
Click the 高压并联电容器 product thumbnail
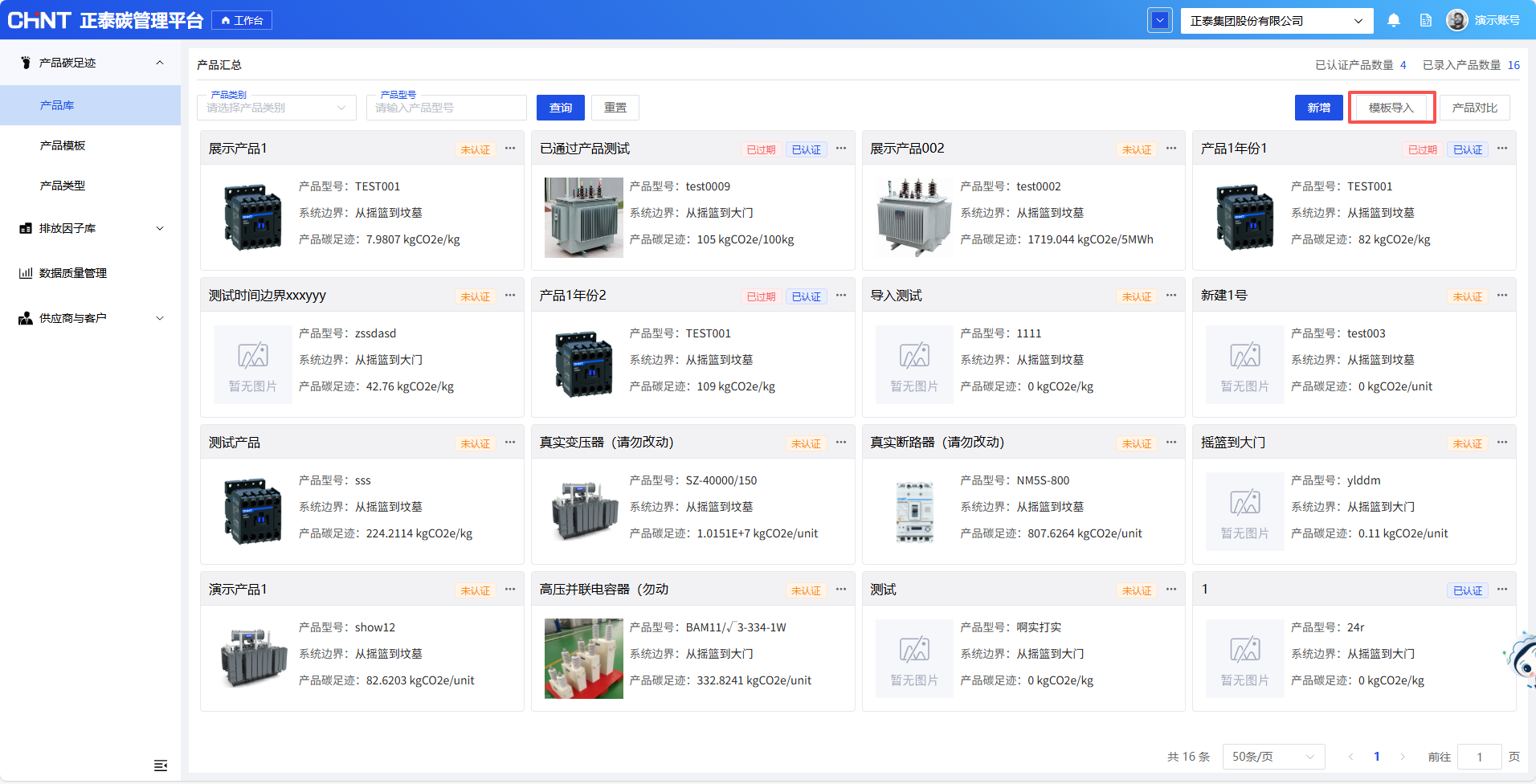tap(584, 659)
